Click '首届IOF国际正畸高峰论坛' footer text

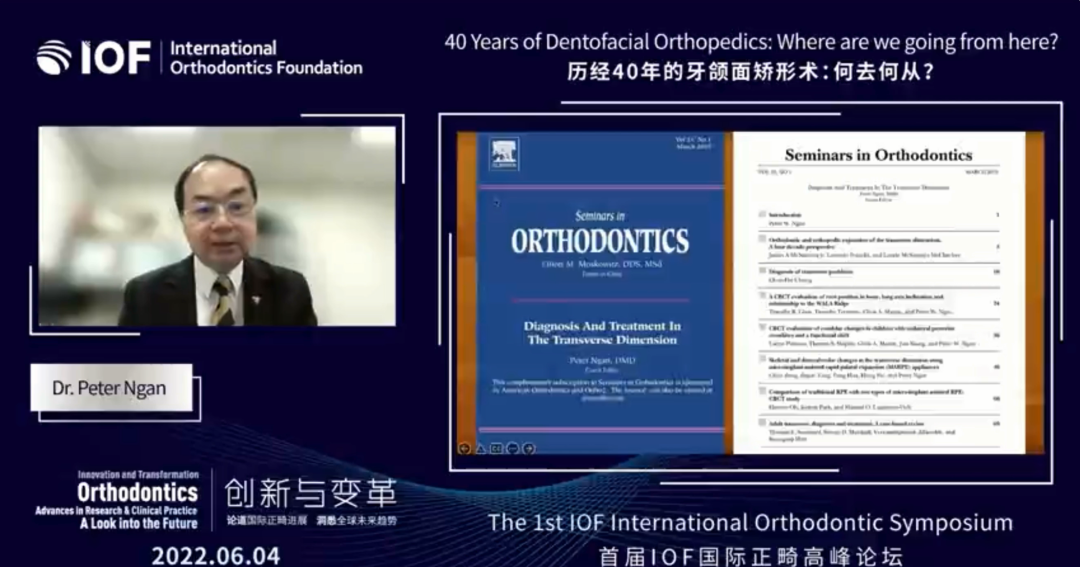point(750,556)
